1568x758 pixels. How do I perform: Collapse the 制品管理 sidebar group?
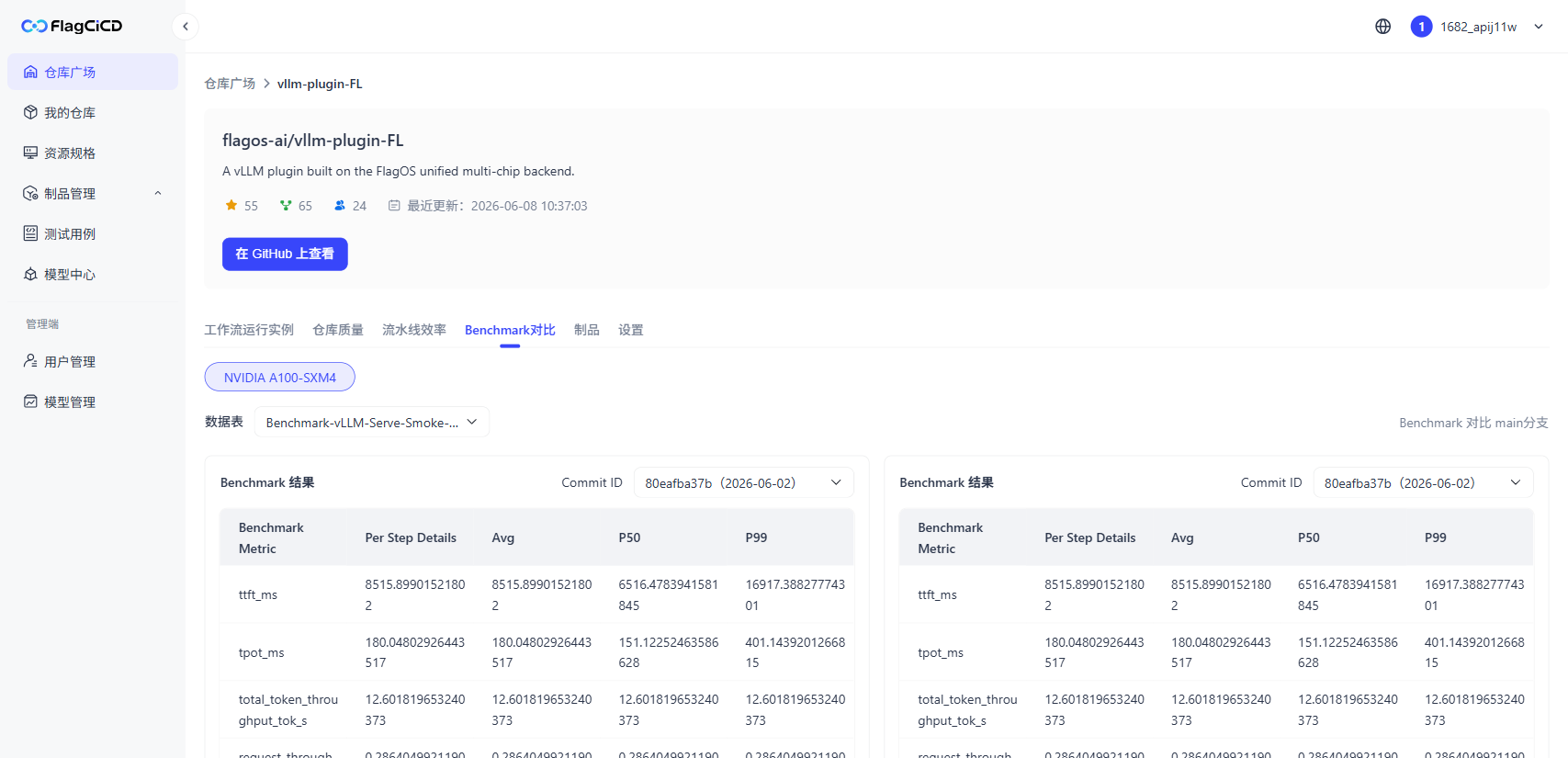(93, 193)
